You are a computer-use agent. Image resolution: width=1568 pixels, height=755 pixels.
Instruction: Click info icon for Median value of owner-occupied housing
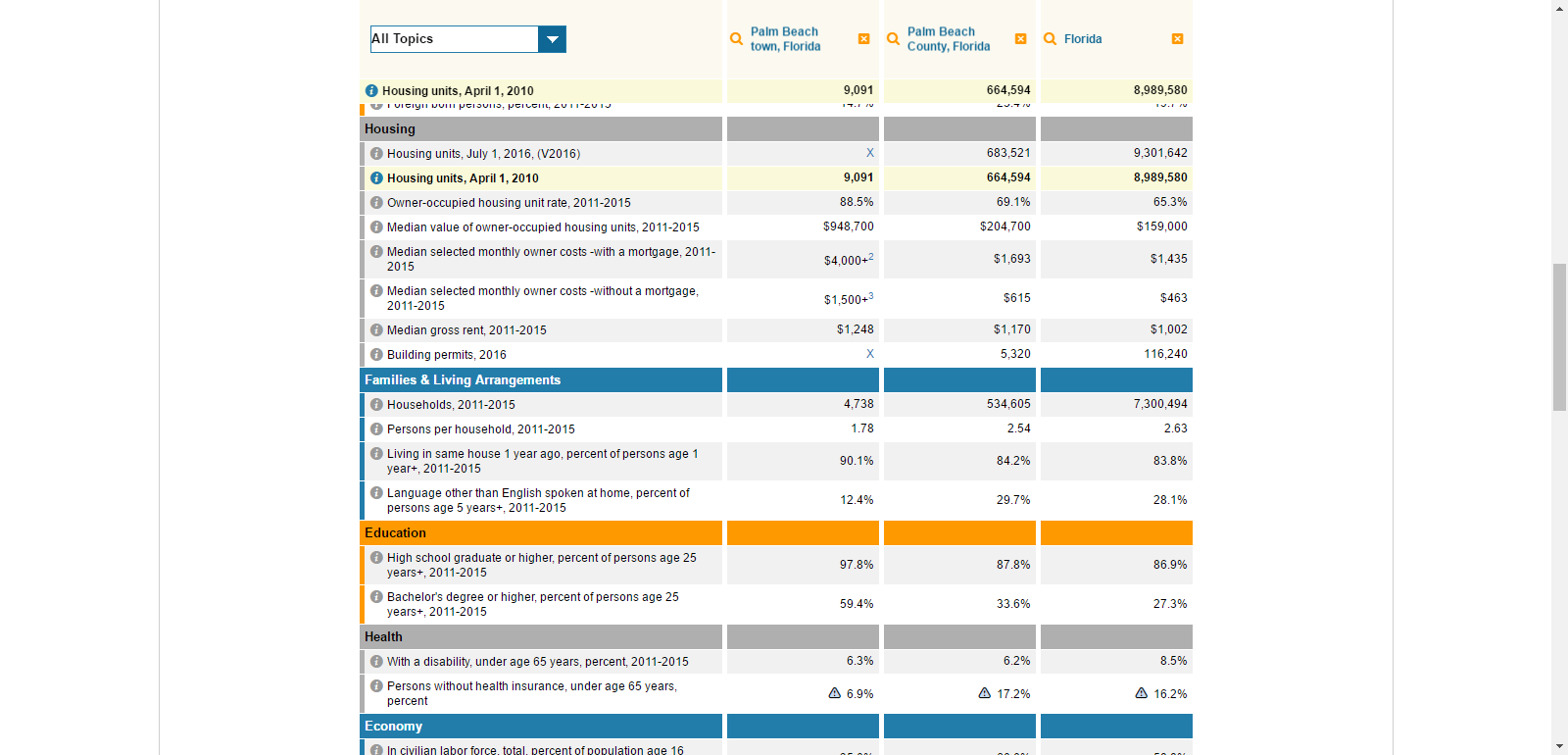click(x=376, y=226)
